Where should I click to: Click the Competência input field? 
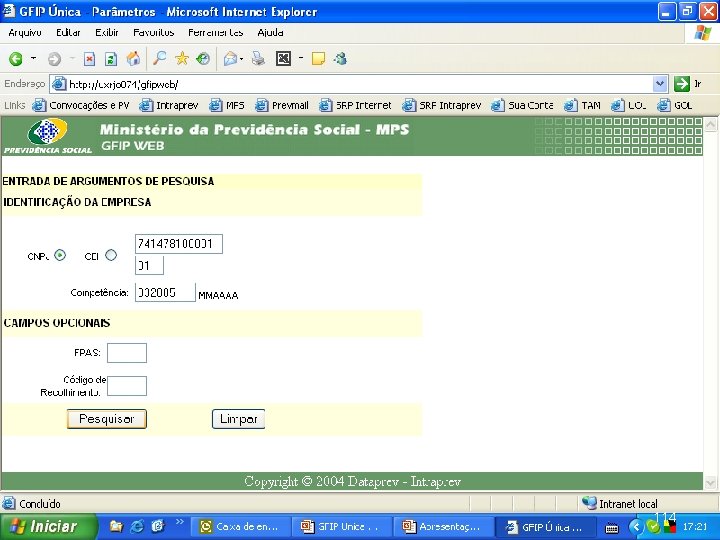tap(165, 292)
